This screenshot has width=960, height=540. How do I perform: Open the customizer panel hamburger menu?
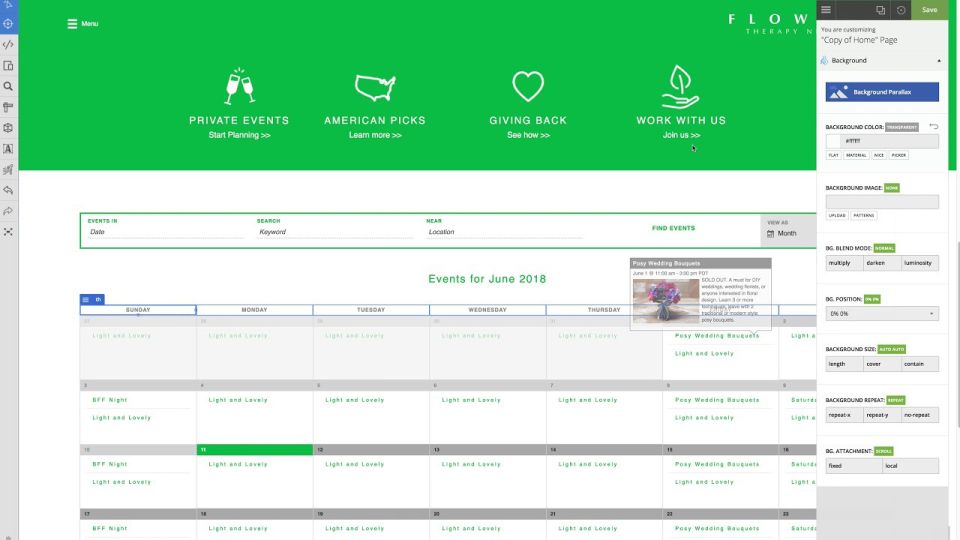pyautogui.click(x=826, y=10)
